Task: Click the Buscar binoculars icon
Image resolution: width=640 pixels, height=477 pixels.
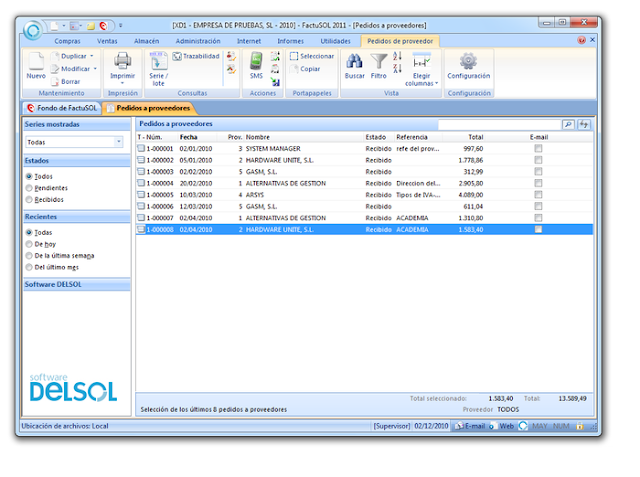Action: pyautogui.click(x=354, y=61)
